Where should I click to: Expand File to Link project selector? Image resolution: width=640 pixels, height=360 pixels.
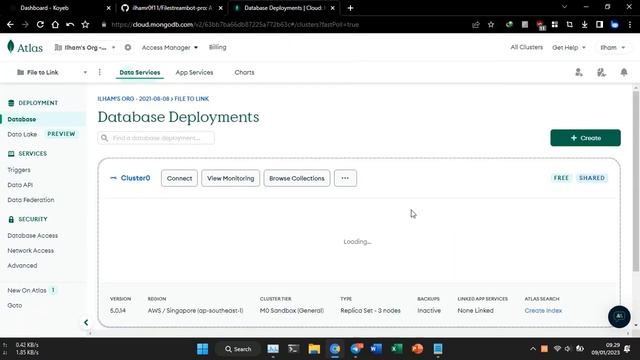point(52,72)
